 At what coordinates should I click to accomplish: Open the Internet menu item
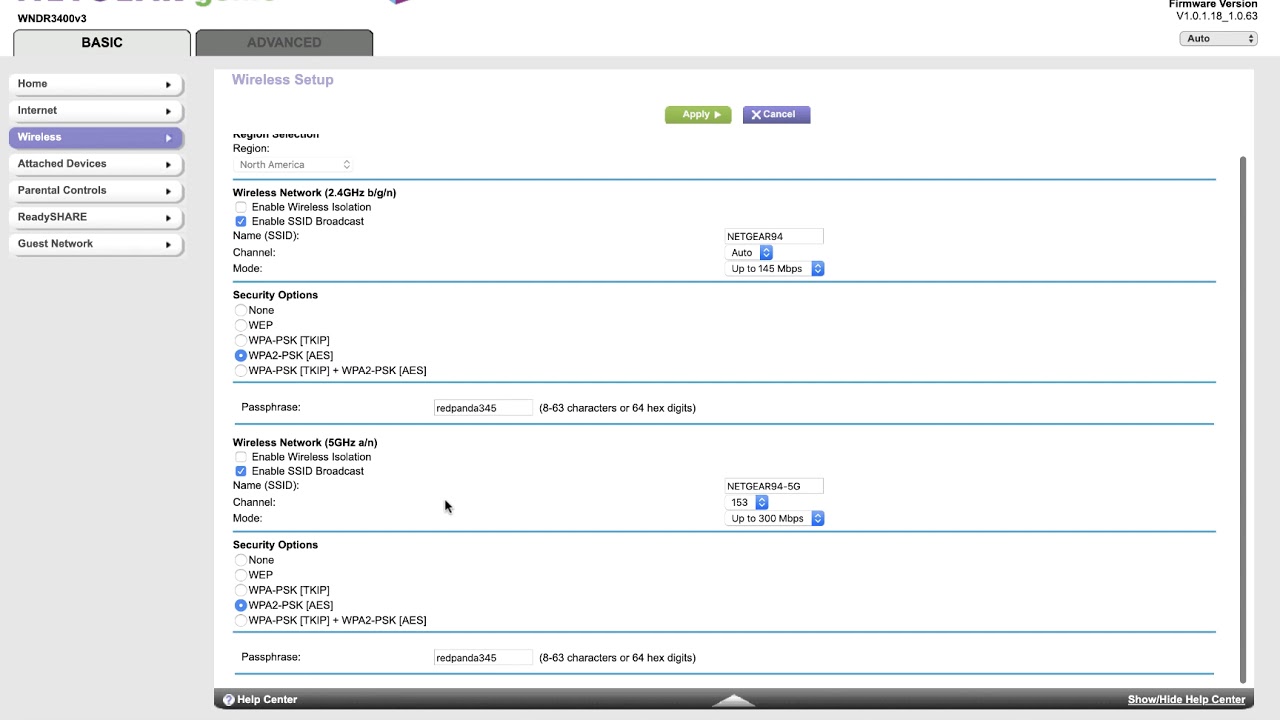96,111
